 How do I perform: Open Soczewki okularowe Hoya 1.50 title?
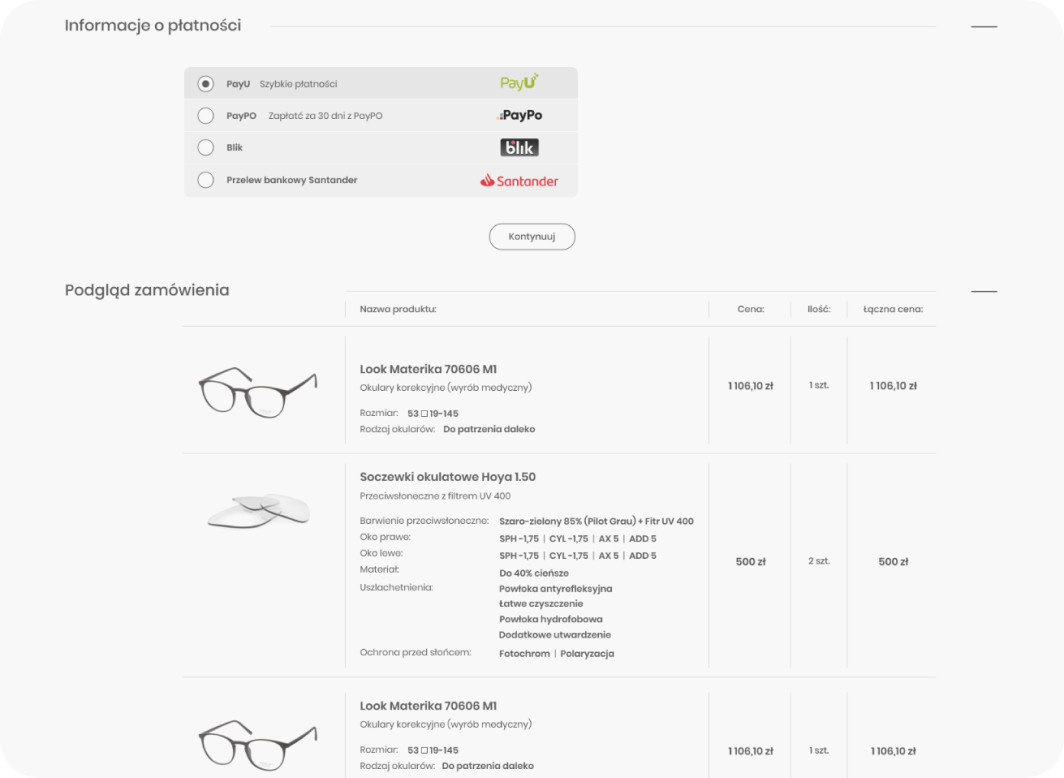tap(448, 477)
